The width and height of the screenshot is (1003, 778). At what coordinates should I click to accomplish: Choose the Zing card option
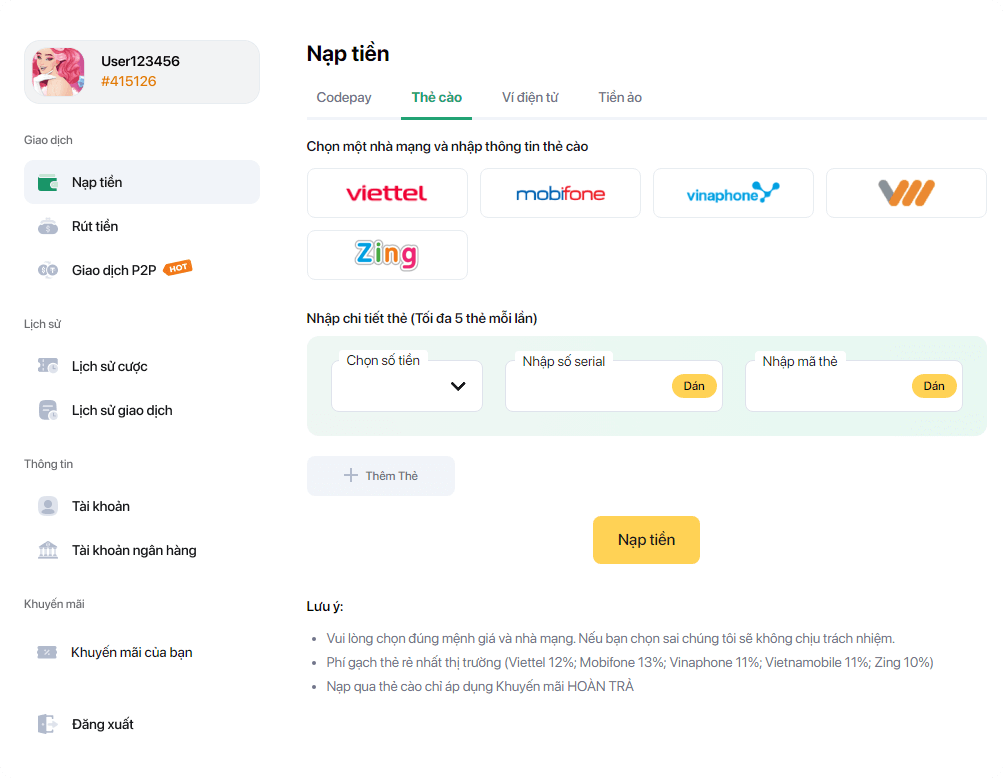(x=387, y=255)
